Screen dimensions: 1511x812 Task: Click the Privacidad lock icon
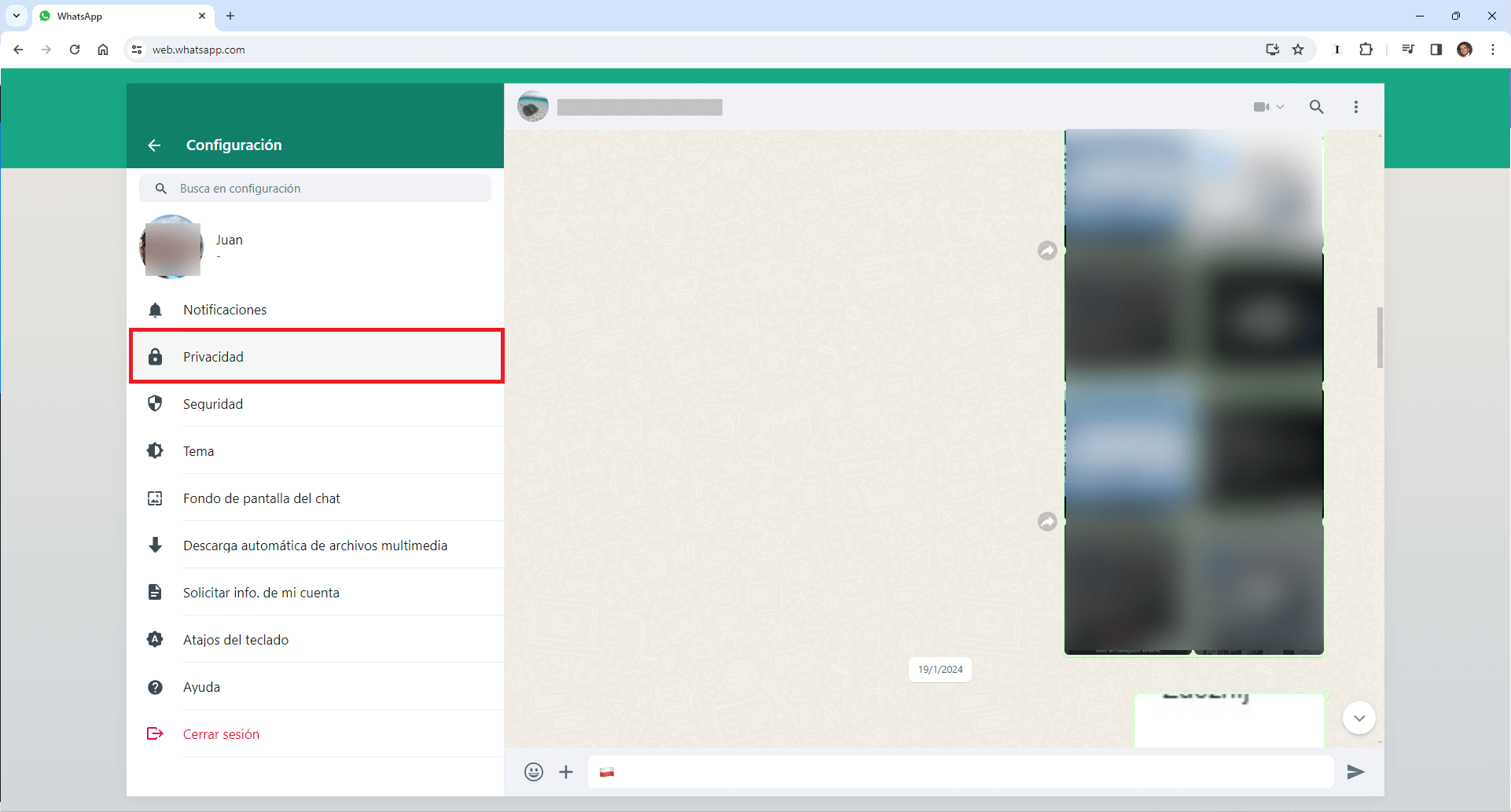pyautogui.click(x=156, y=357)
